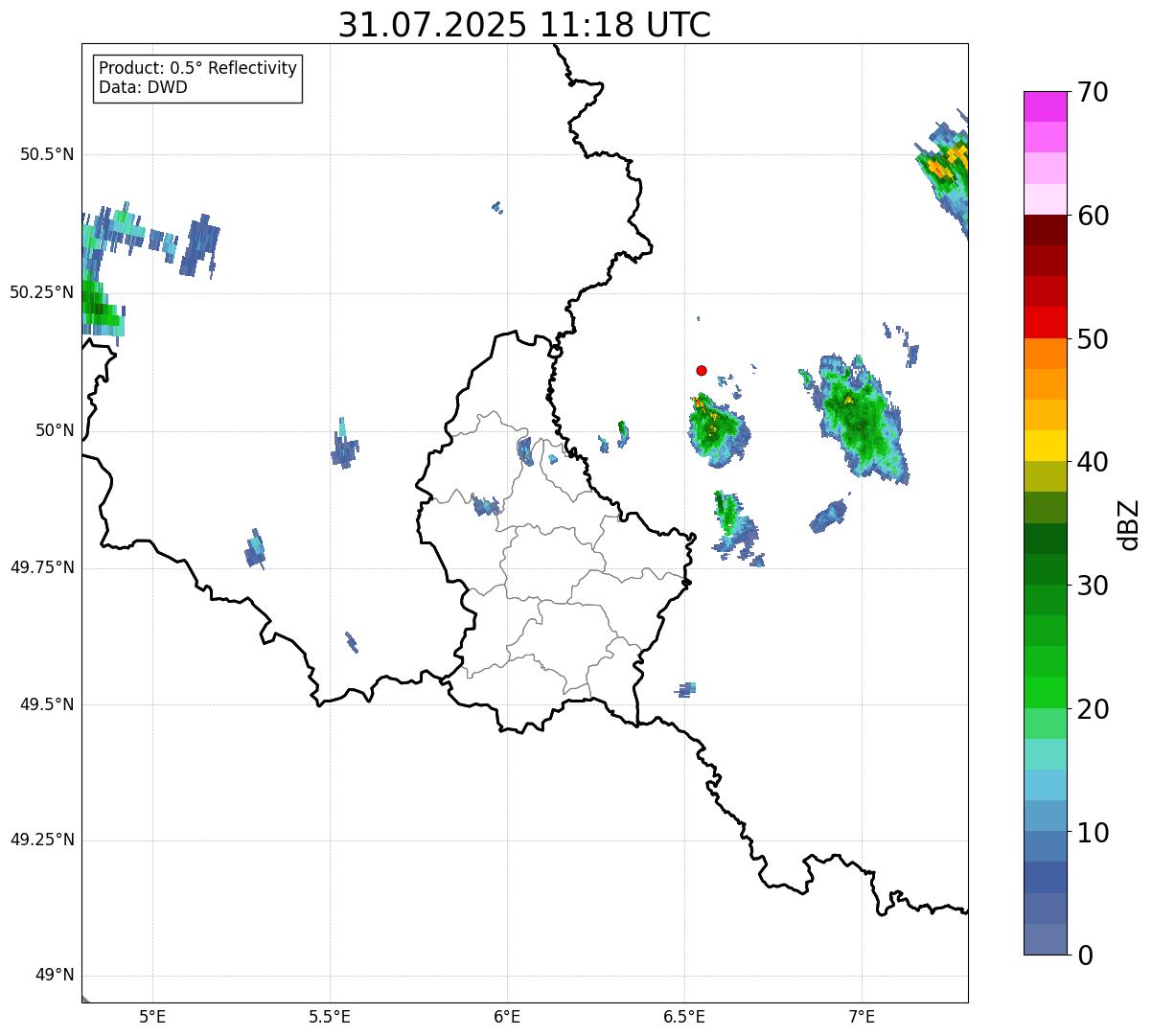Screen dimensions: 1152x1036
Task: Click the colorbar tick label '40'
Action: [1094, 462]
